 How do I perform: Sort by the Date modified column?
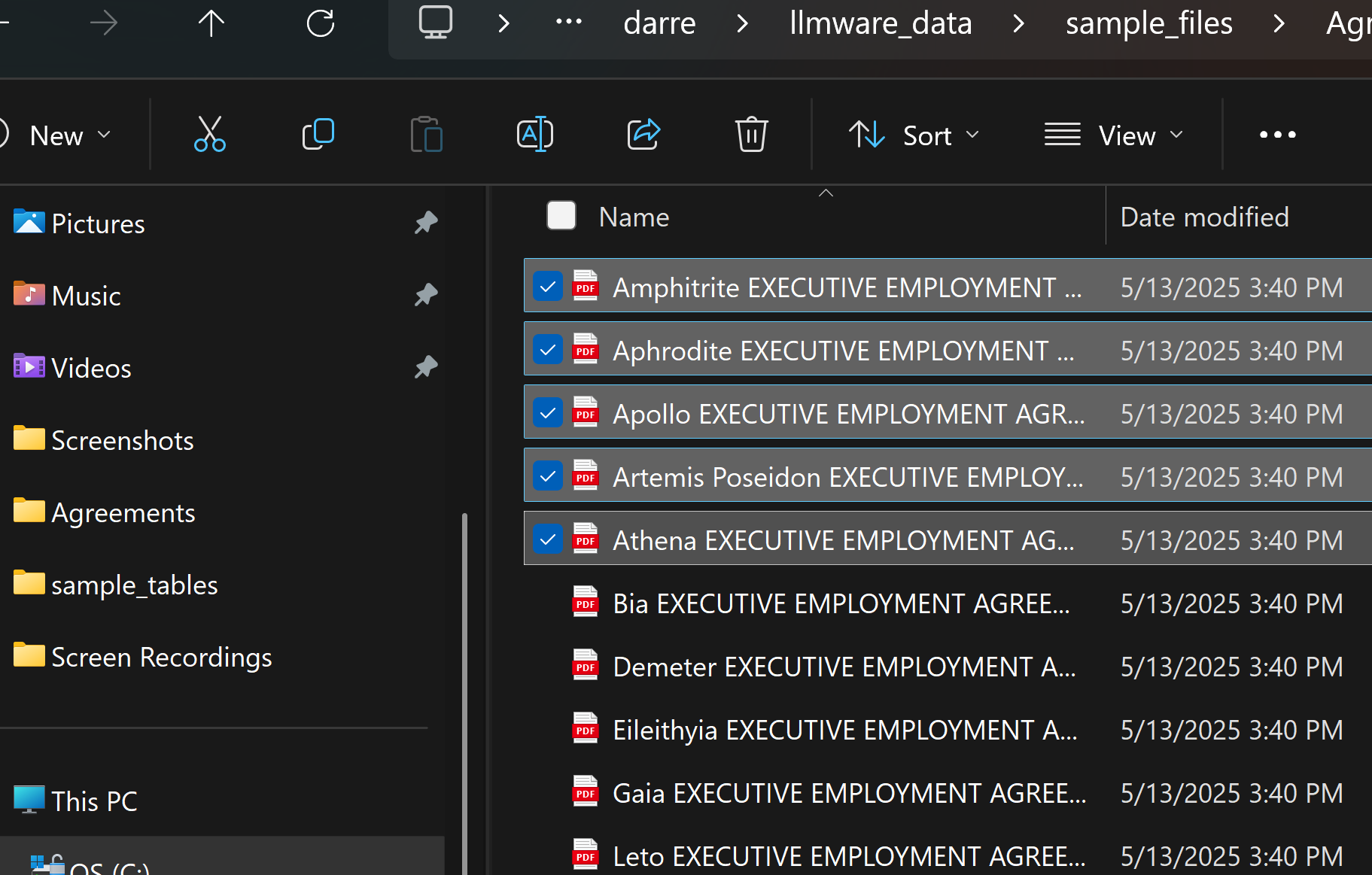1204,217
